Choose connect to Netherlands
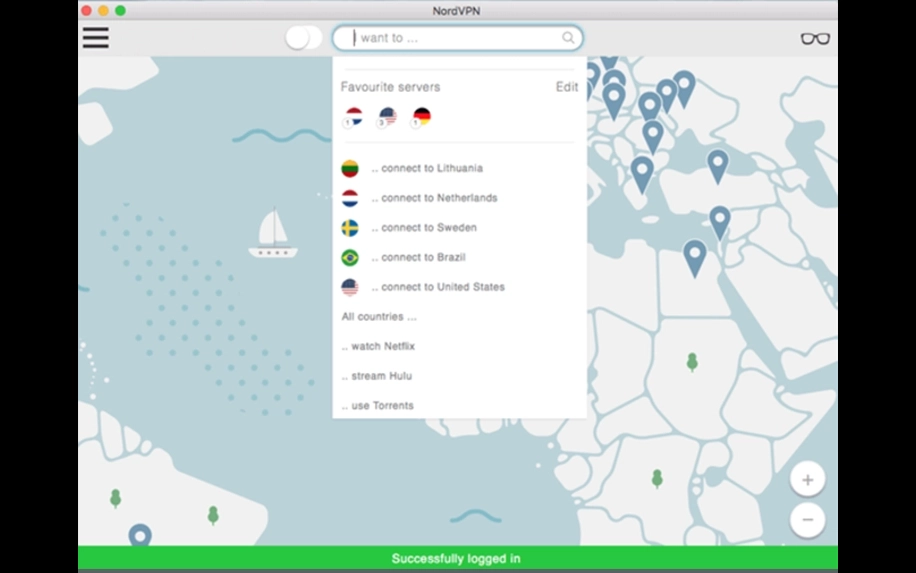916x573 pixels. (435, 198)
